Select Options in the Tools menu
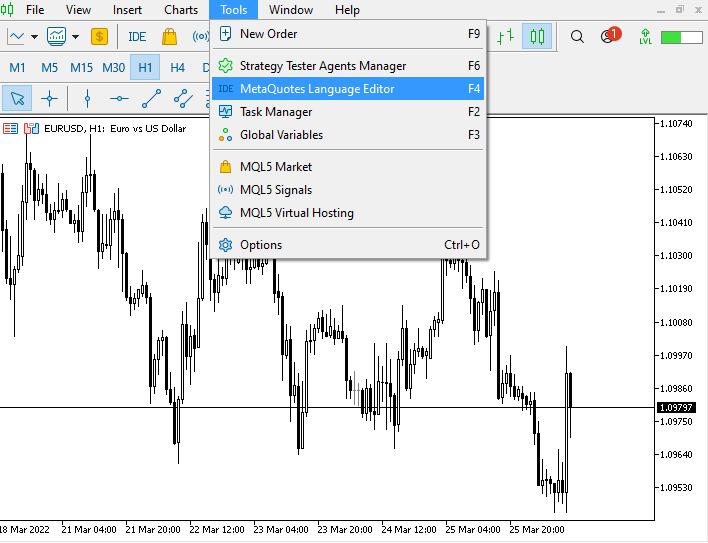The height and width of the screenshot is (543, 708). [261, 245]
